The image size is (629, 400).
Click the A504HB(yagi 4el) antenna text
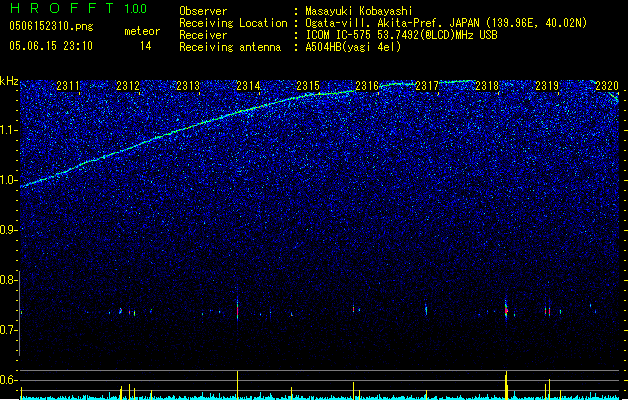(353, 47)
